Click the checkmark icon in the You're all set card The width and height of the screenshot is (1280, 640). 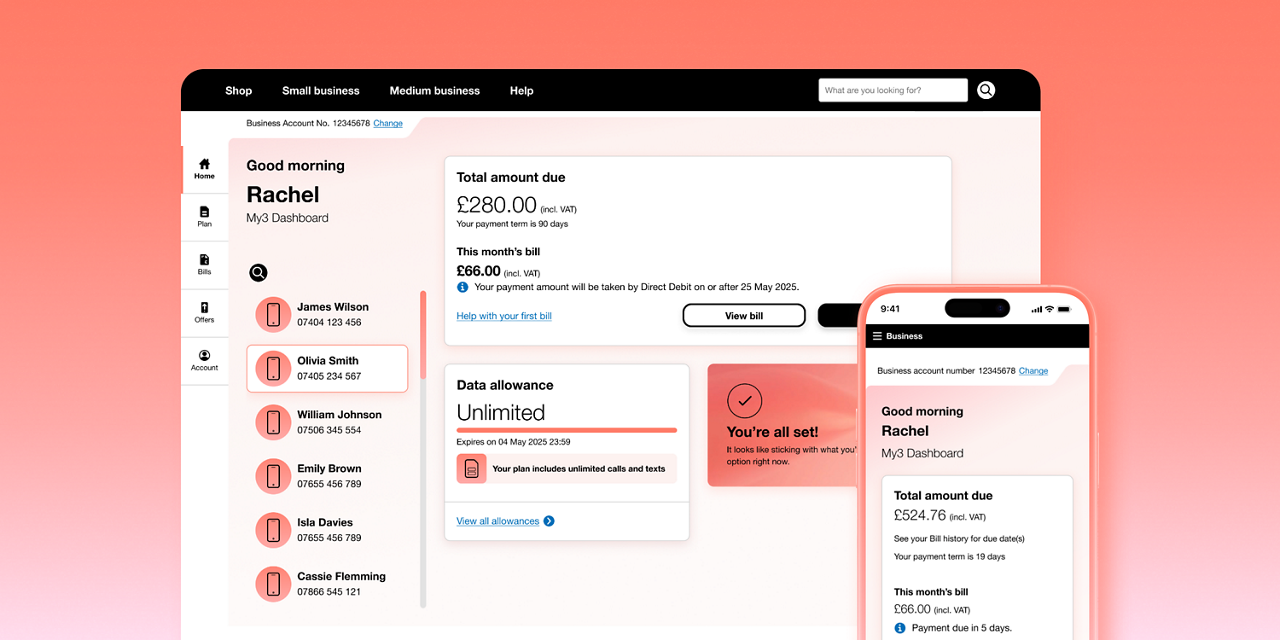pyautogui.click(x=744, y=400)
